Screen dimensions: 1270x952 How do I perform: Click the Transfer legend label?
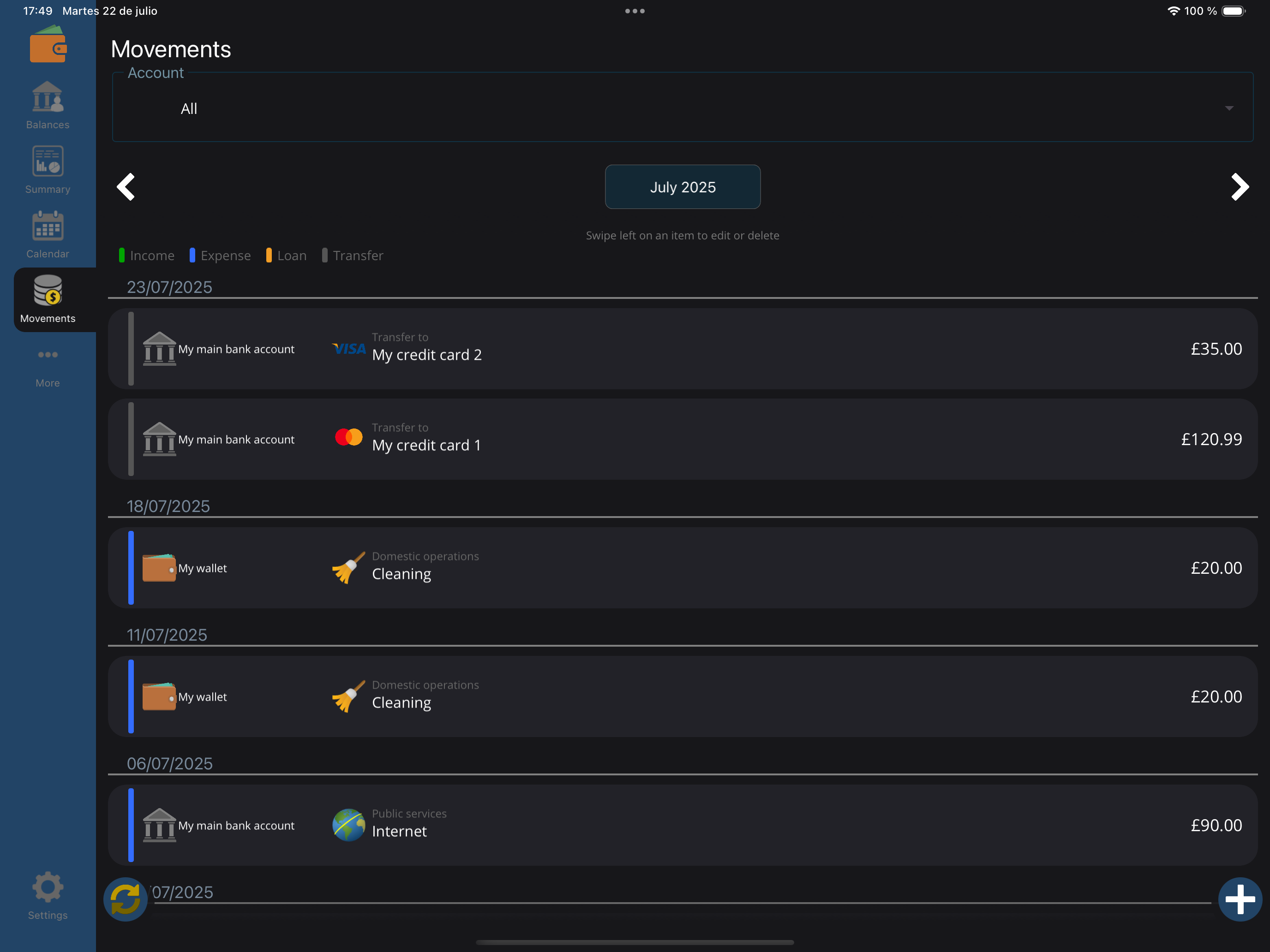pyautogui.click(x=358, y=256)
